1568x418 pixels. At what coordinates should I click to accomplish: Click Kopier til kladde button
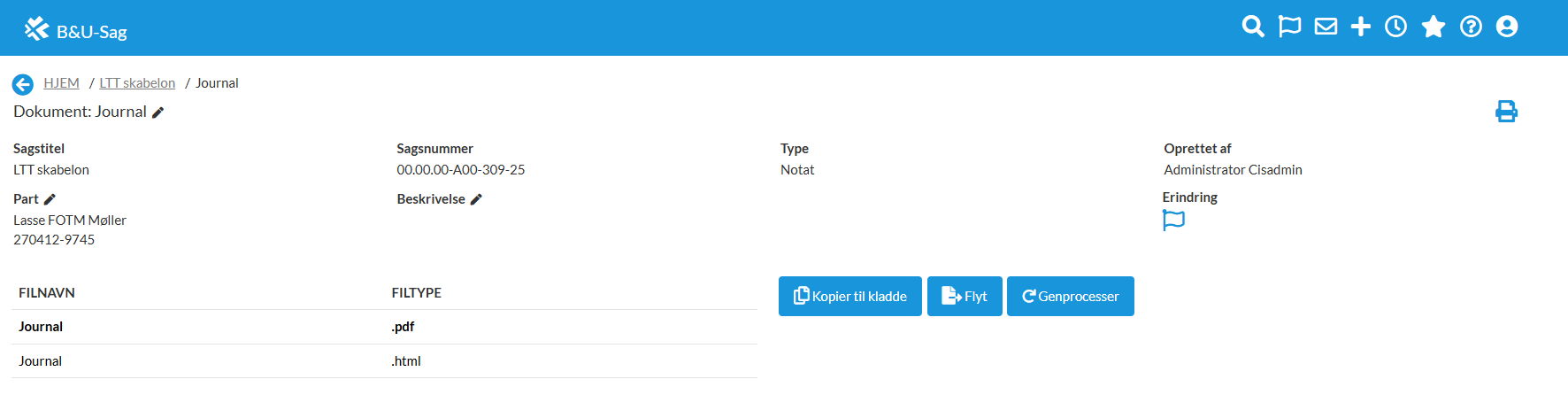coord(850,297)
